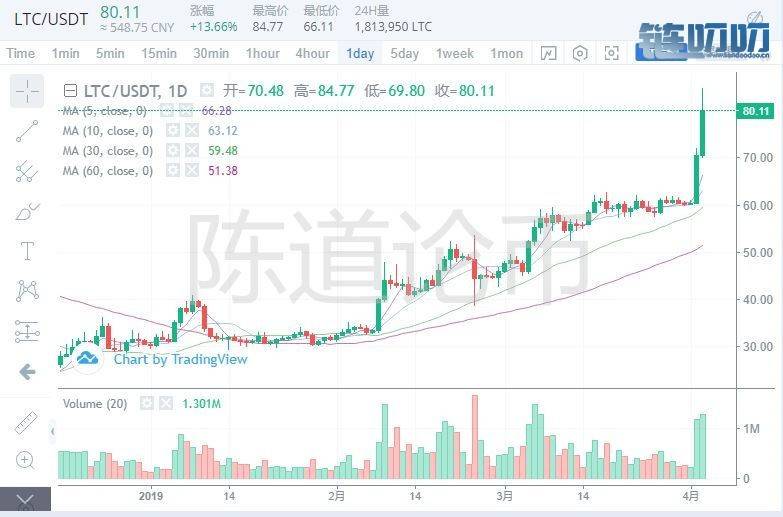Open Chart by TradingView link
The height and width of the screenshot is (517, 783).
point(180,359)
